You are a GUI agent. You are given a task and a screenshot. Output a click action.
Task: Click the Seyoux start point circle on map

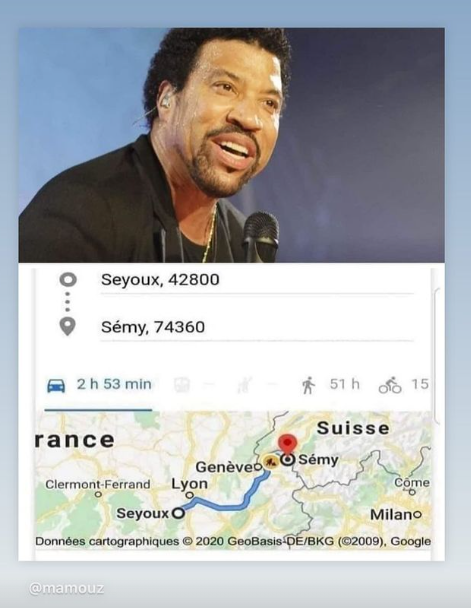coord(178,513)
